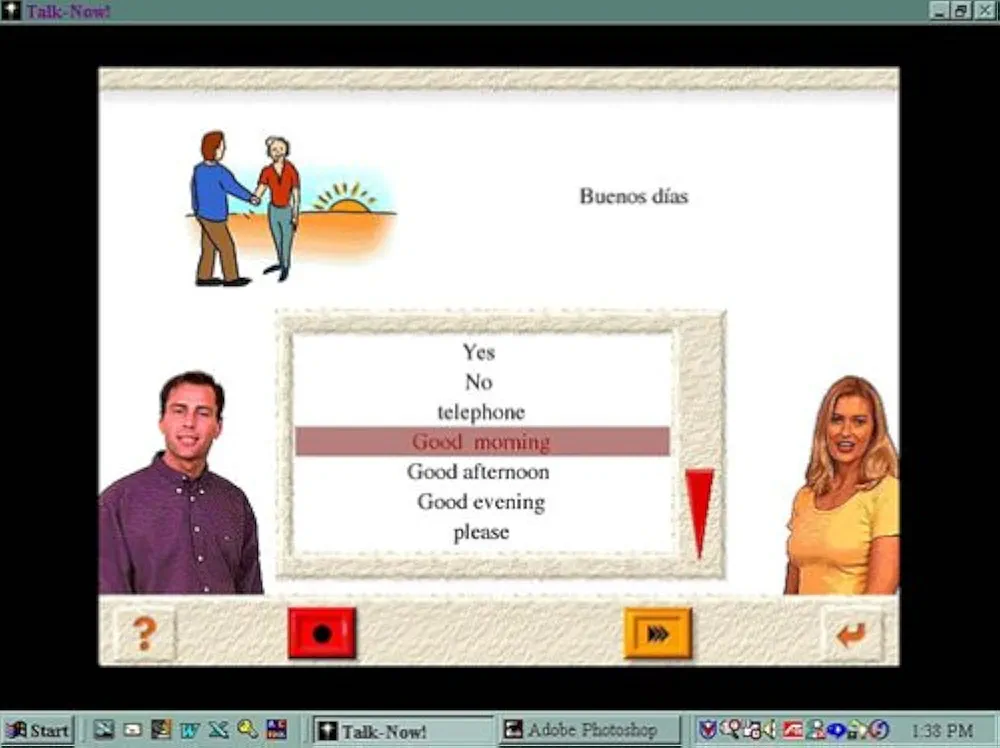Select the 'please' entry

(x=480, y=532)
